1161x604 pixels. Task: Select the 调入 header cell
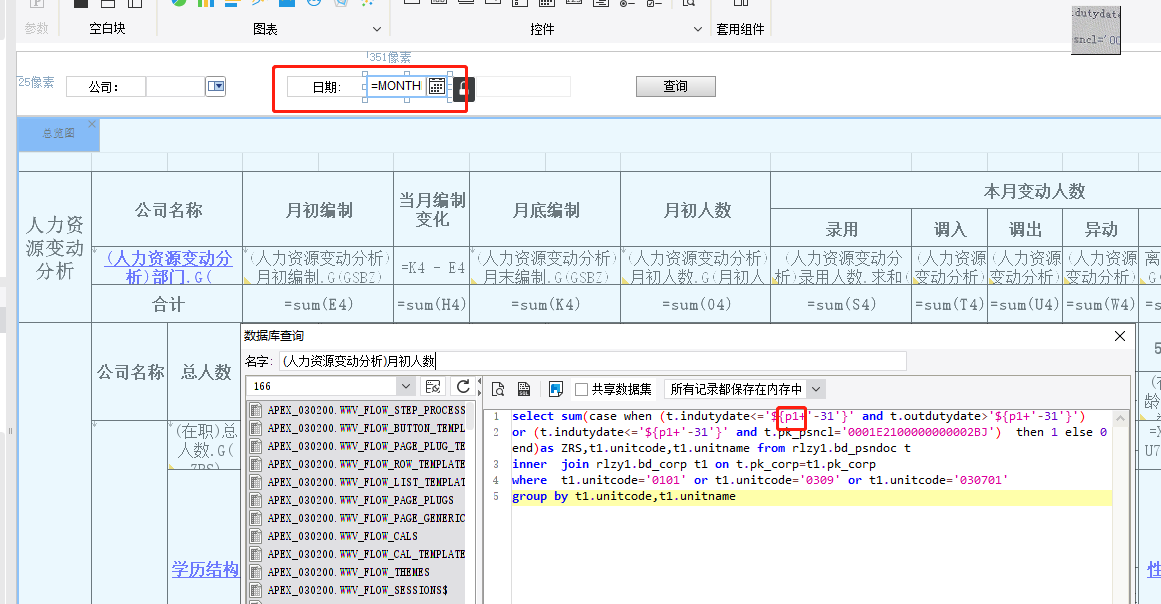click(x=950, y=229)
